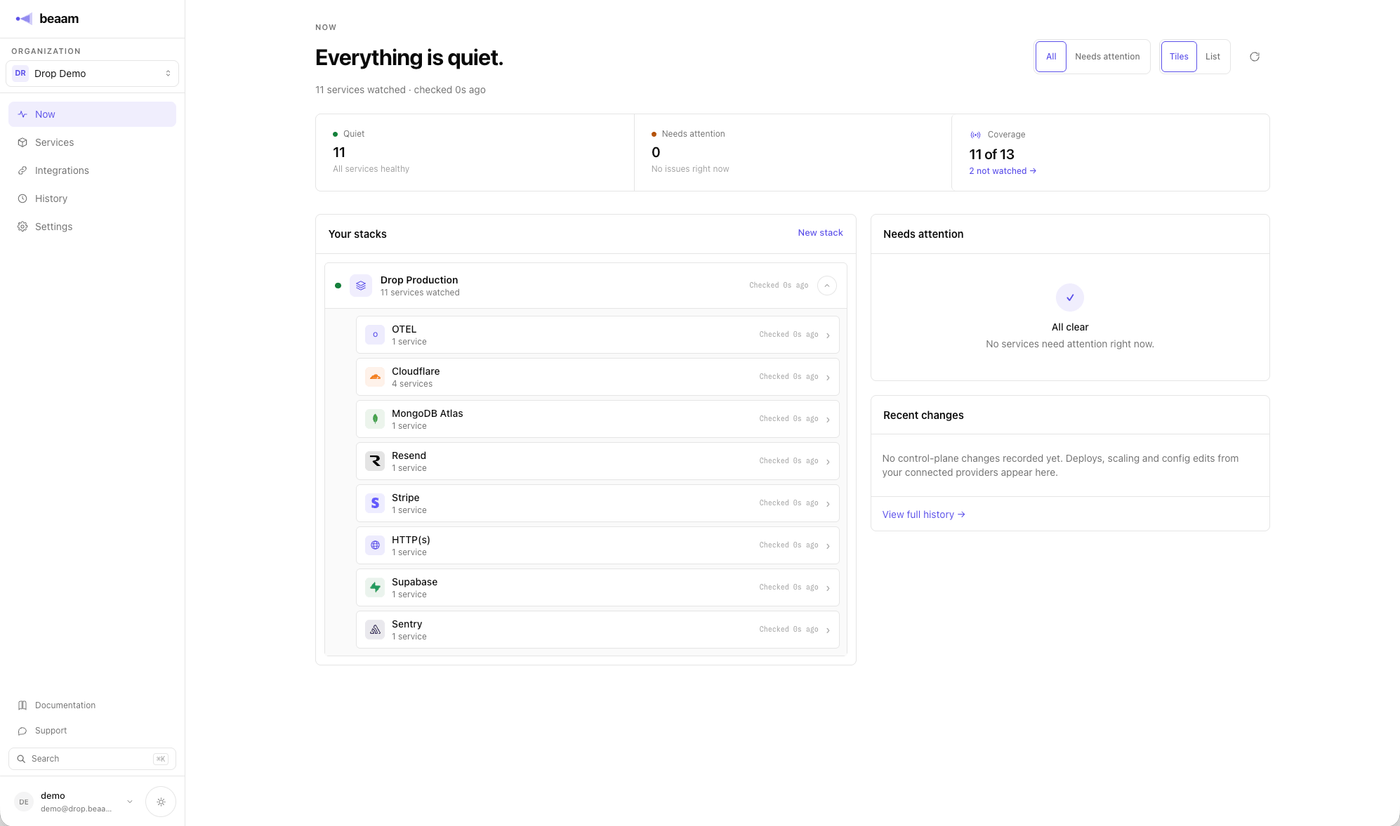Open the Sentry row chevron
This screenshot has width=1400, height=826.
[x=828, y=630]
